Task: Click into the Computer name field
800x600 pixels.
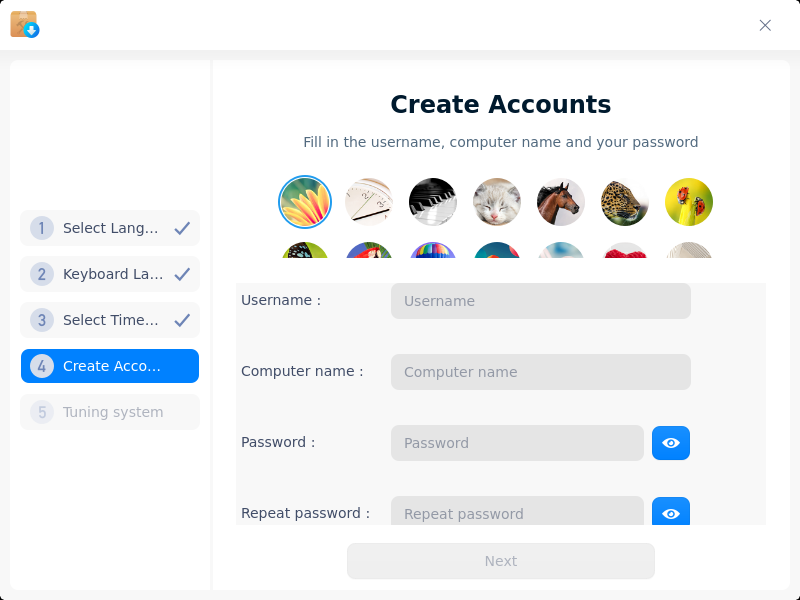Action: [x=541, y=372]
